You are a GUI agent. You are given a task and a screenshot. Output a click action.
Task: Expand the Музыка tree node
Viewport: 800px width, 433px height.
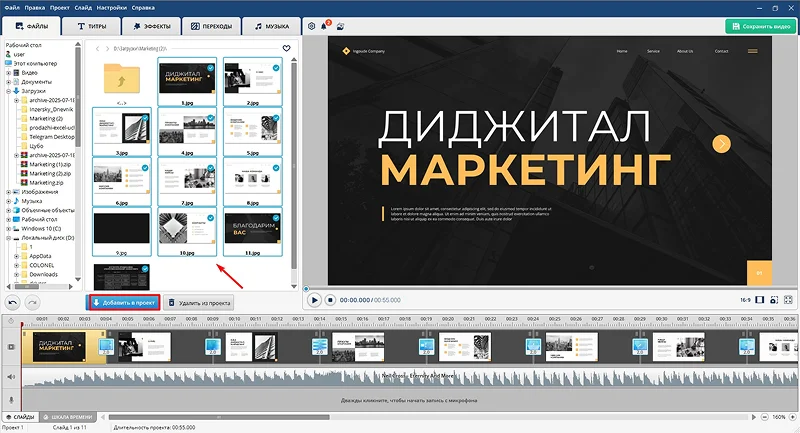[8, 201]
